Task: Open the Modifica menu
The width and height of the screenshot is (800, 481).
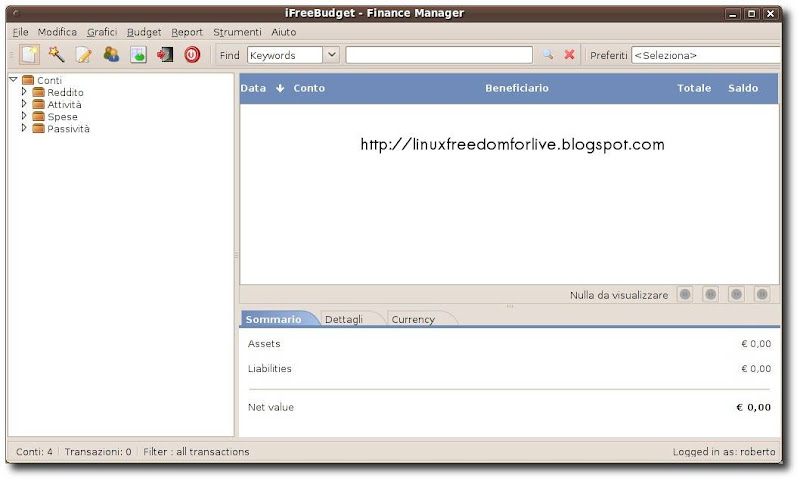Action: (x=57, y=32)
